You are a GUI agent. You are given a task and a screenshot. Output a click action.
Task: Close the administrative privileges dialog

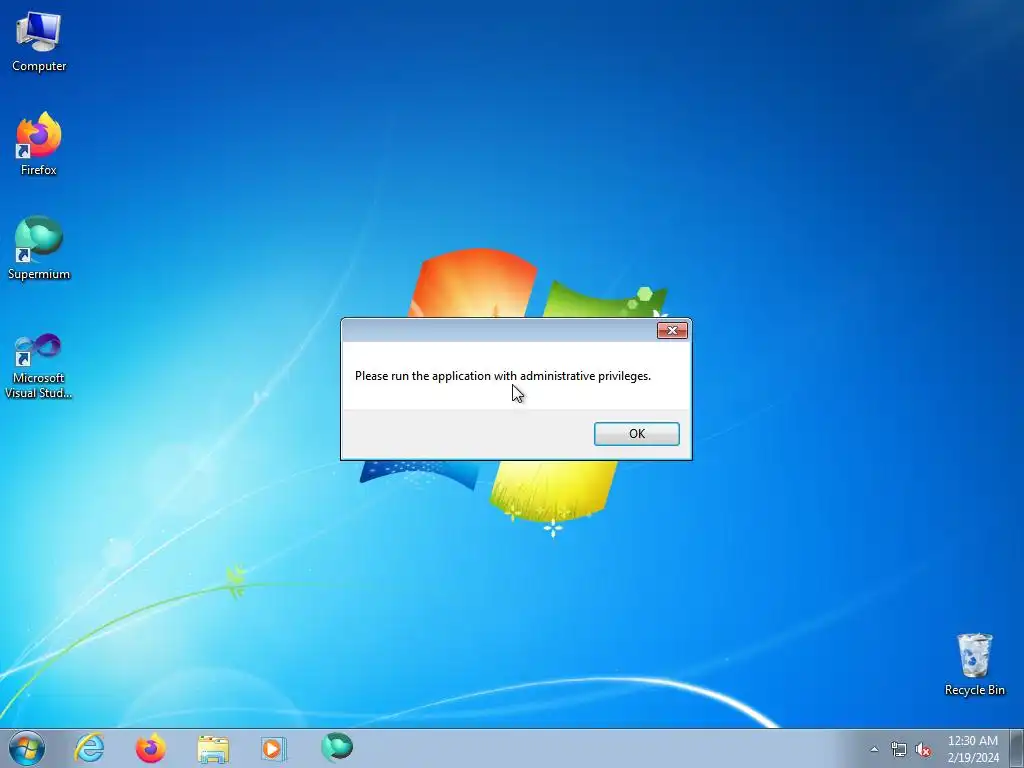point(672,330)
